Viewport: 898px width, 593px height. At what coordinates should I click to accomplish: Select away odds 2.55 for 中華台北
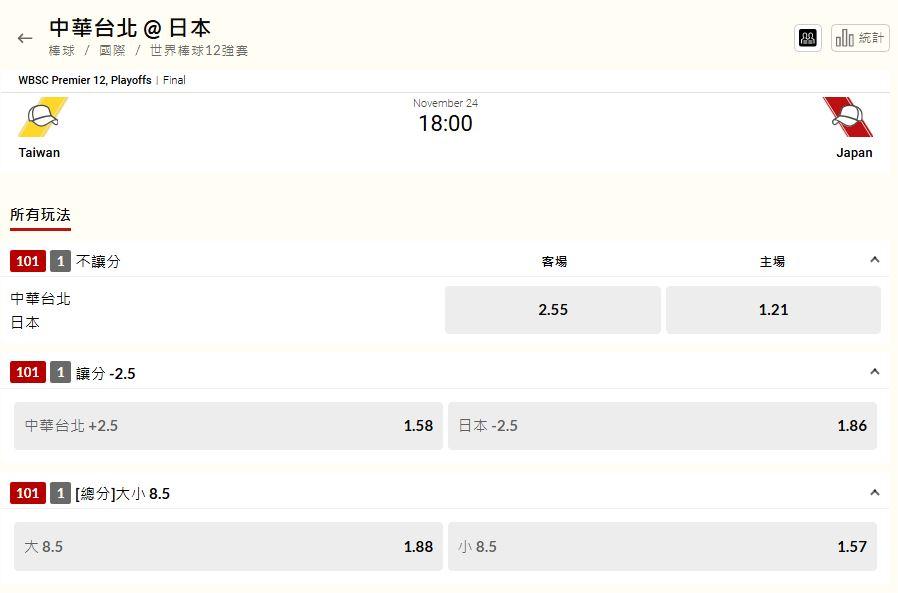(x=553, y=310)
